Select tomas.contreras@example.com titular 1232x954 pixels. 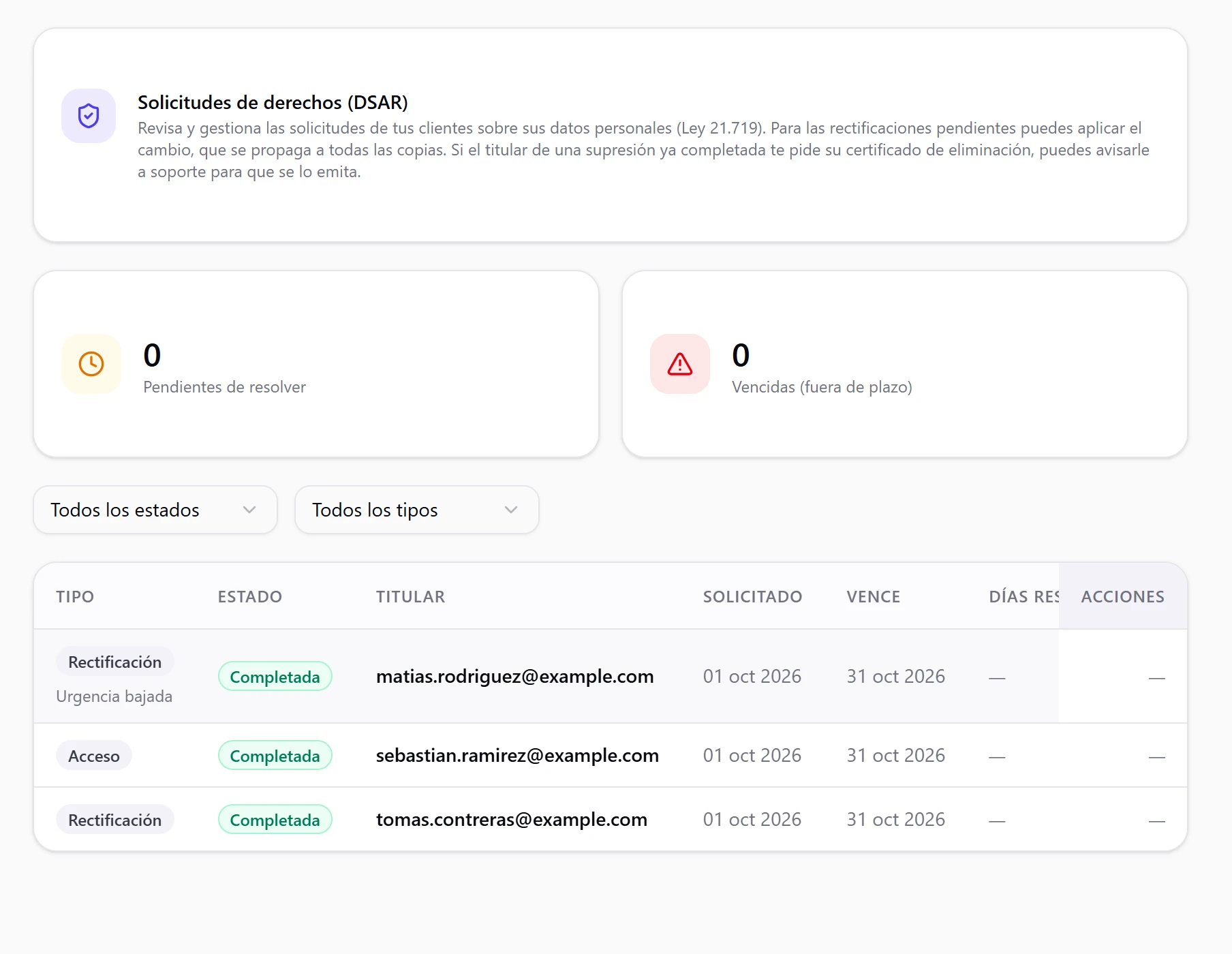(512, 820)
